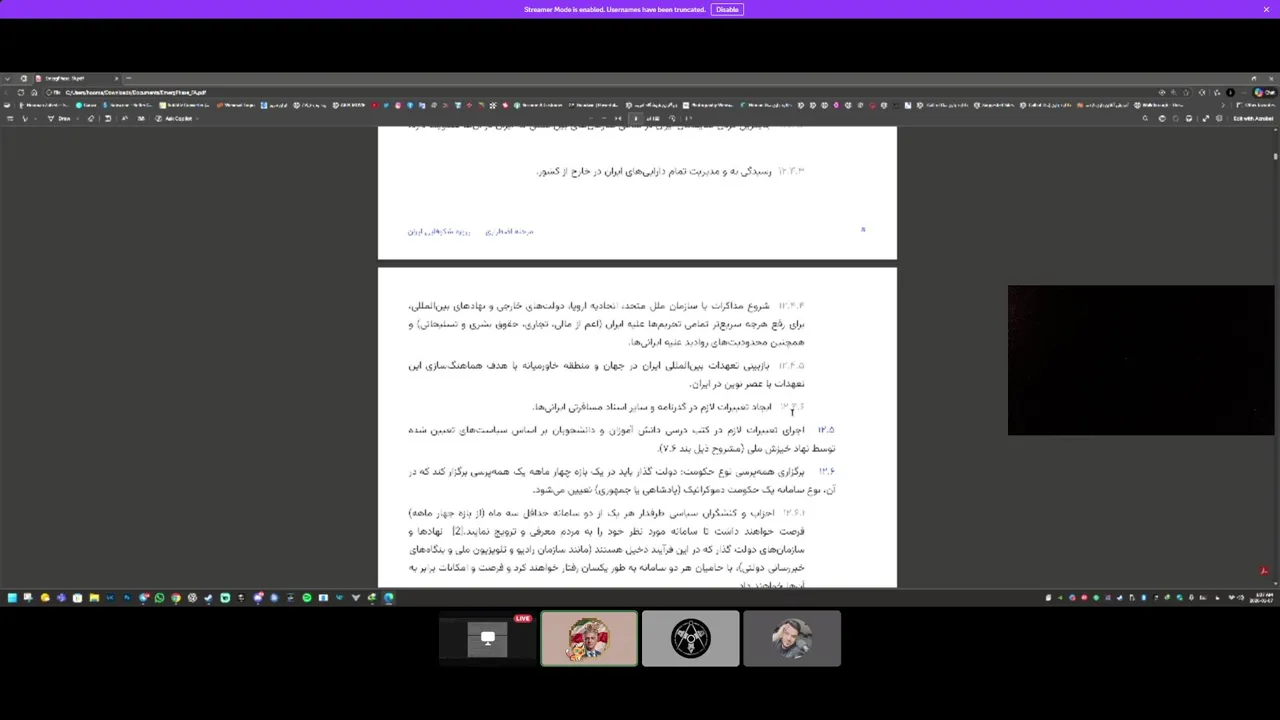
Task: Open a new browser tab
Action: click(128, 78)
